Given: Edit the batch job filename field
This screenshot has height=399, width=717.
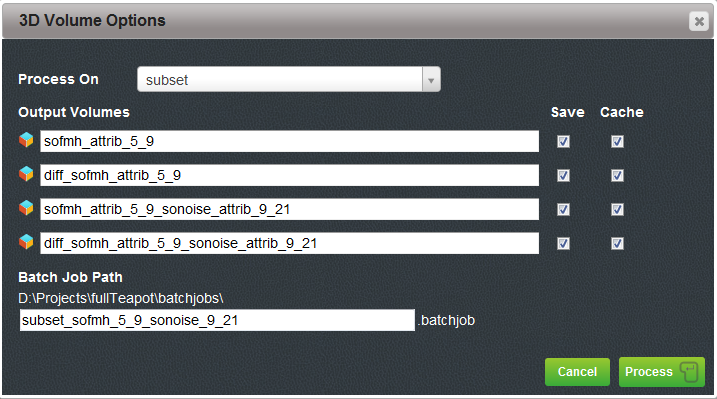Looking at the screenshot, I should (217, 320).
